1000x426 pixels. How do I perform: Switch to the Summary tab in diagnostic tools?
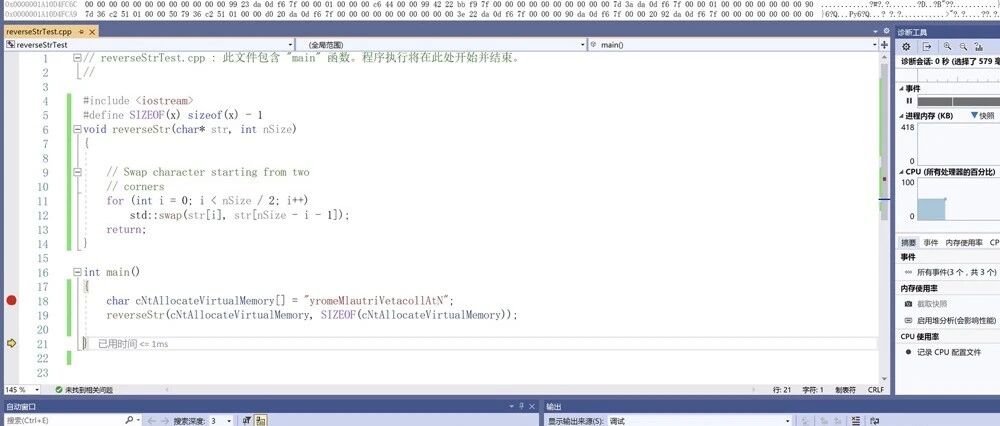point(908,243)
